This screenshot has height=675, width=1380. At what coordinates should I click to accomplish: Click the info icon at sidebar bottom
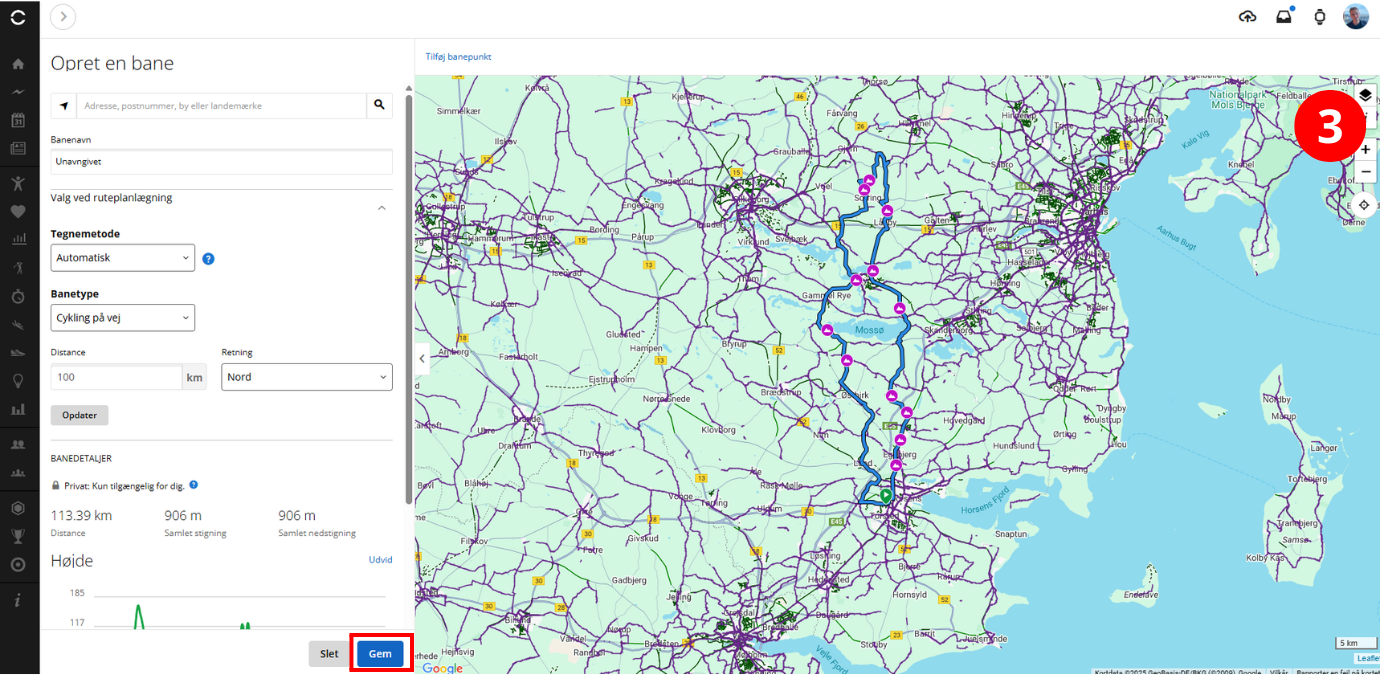[18, 599]
